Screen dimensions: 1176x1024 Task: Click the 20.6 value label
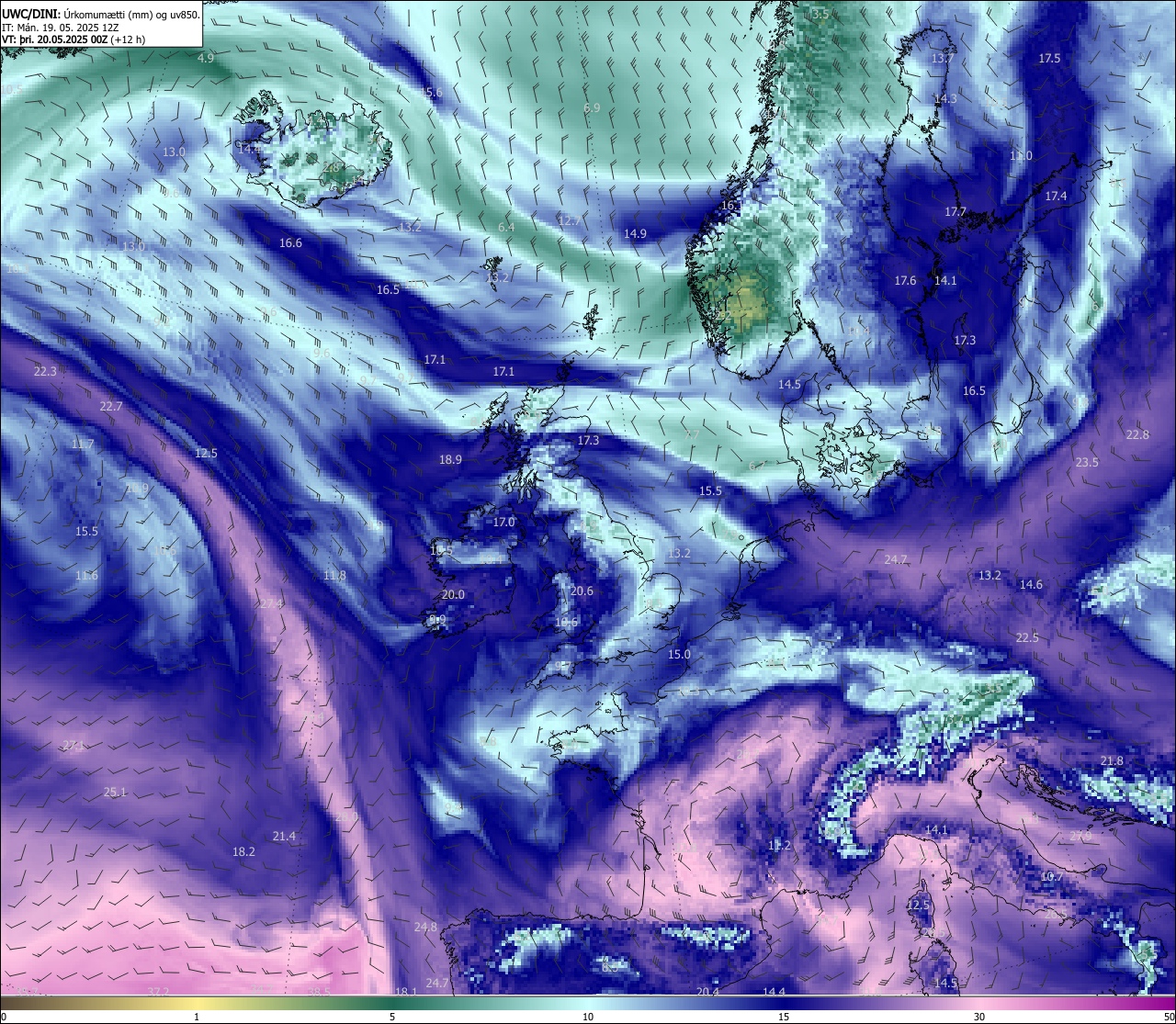pos(582,591)
